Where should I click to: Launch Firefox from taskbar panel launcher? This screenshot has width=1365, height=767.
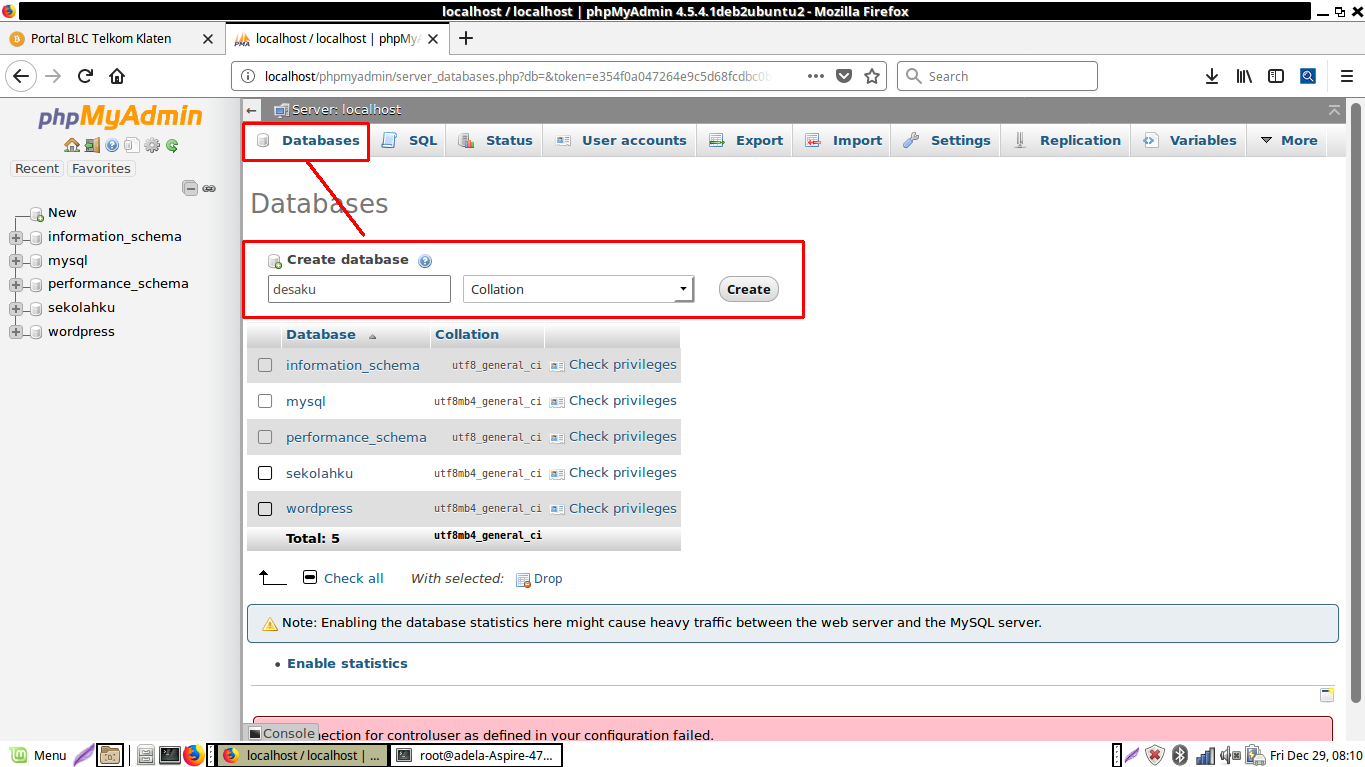click(193, 755)
